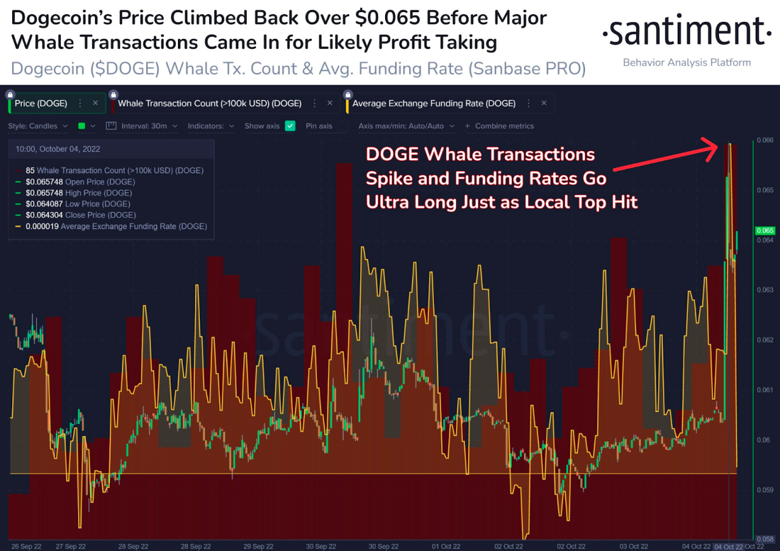Viewport: 780px width, 551px height.
Task: Click lock icon above Average Exchange Funding Rate
Action: pyautogui.click(x=348, y=94)
